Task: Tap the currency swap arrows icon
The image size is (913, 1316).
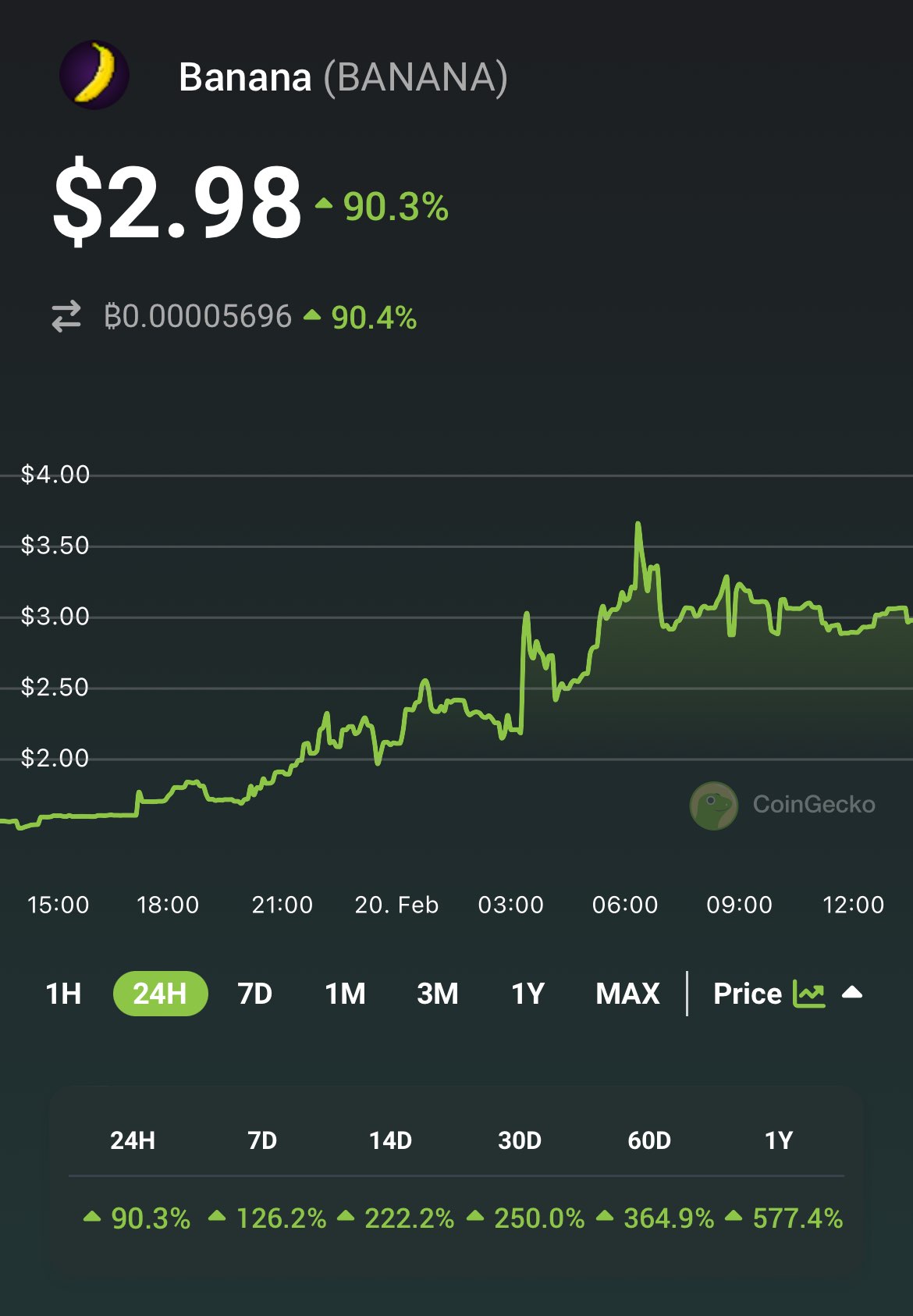Action: click(66, 317)
